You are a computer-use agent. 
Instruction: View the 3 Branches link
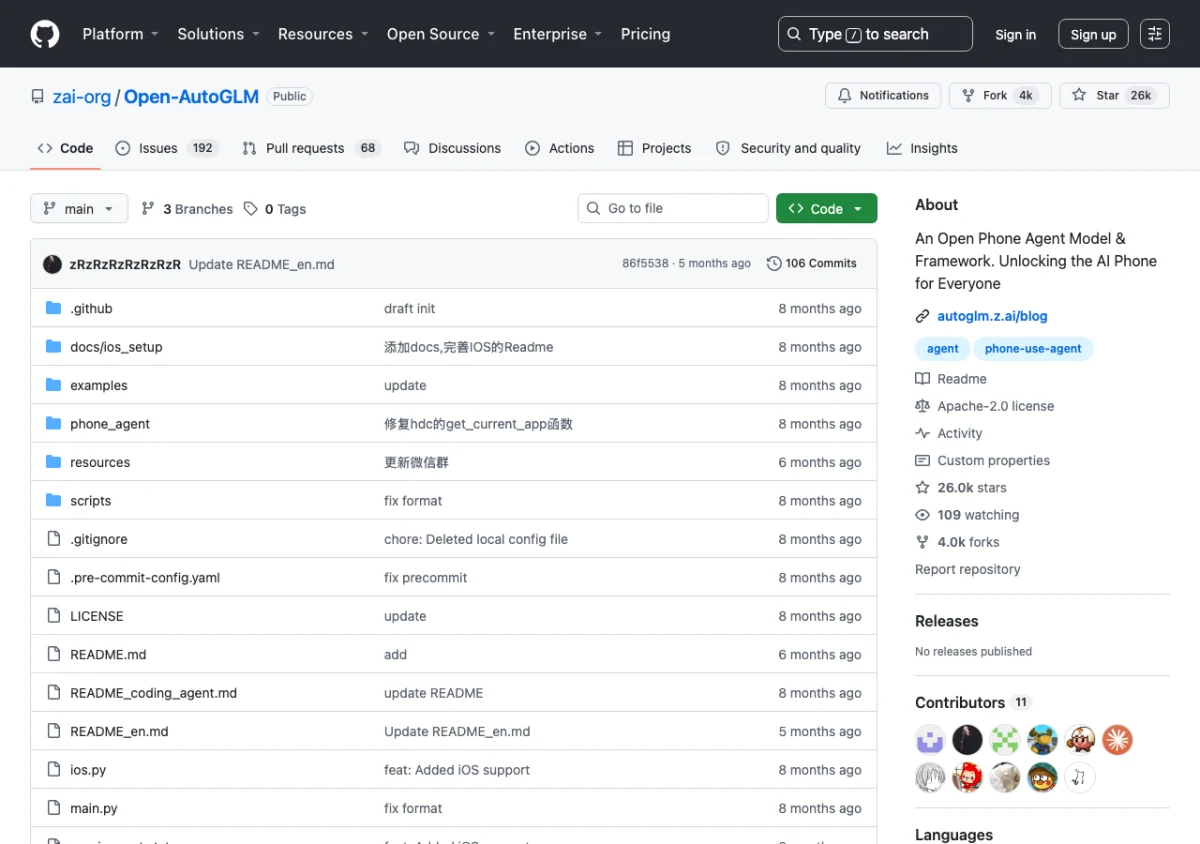tap(187, 209)
